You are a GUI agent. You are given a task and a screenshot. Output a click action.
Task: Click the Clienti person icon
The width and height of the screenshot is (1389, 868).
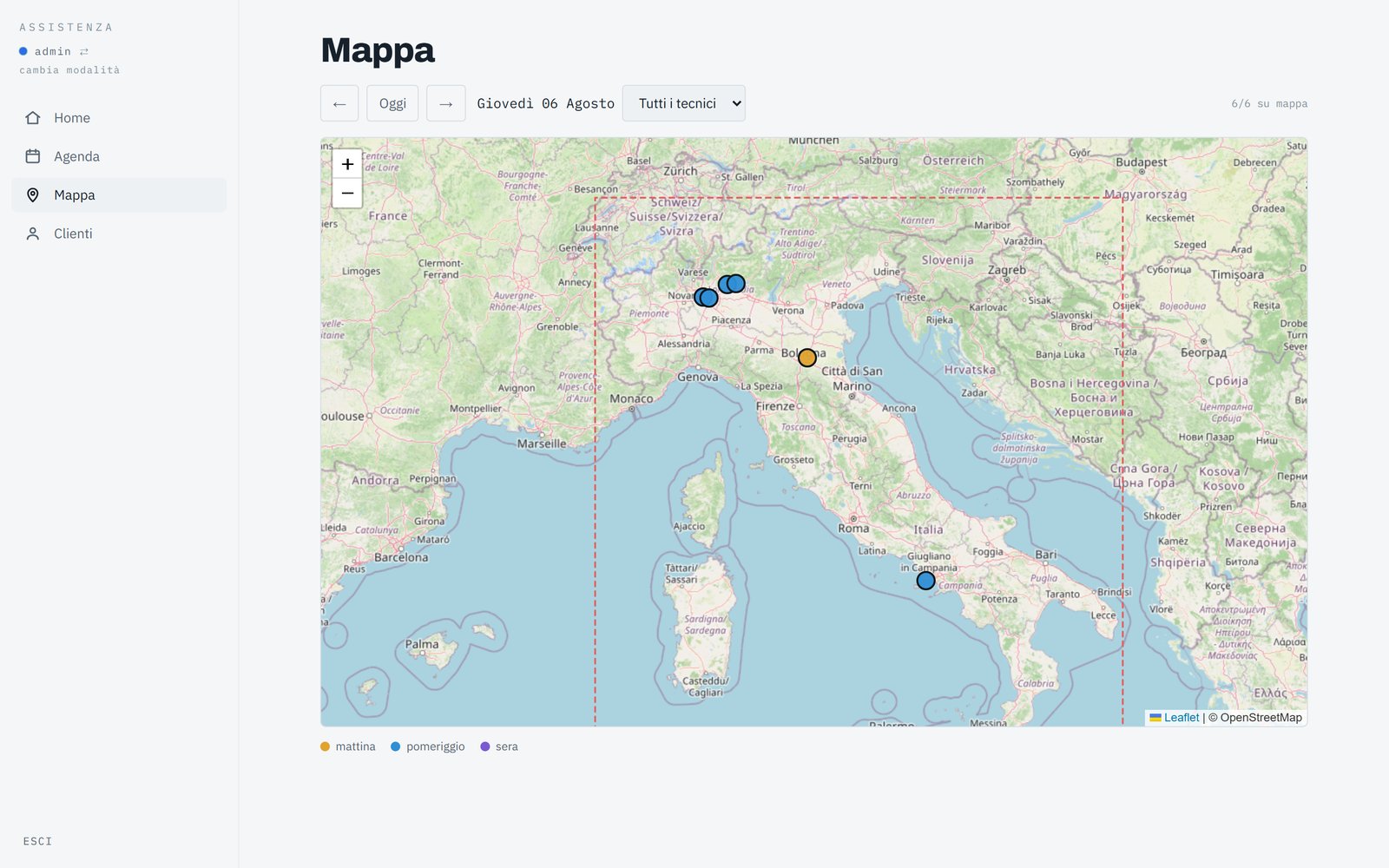[33, 233]
